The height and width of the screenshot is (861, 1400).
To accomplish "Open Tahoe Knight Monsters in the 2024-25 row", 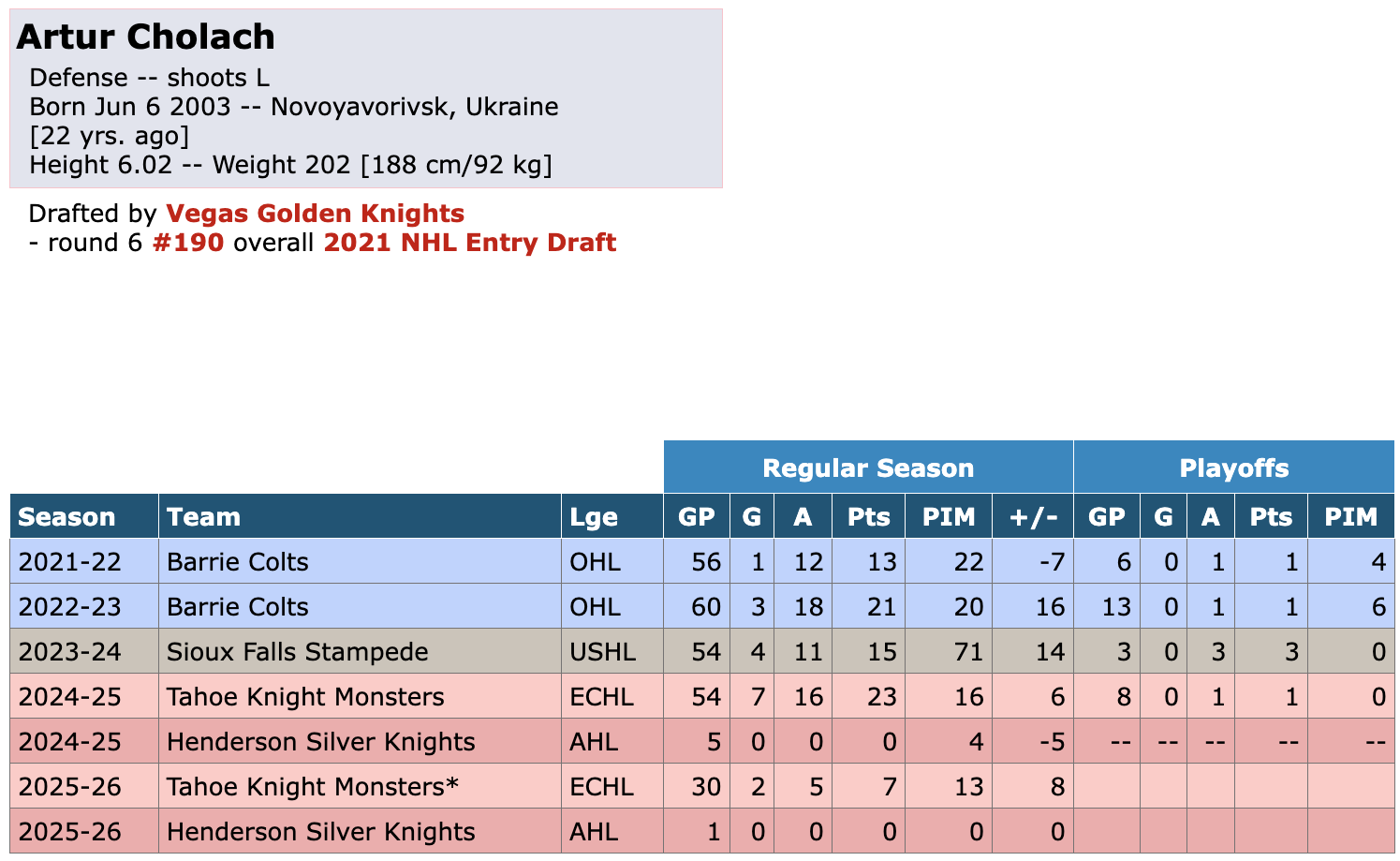I will [x=305, y=697].
